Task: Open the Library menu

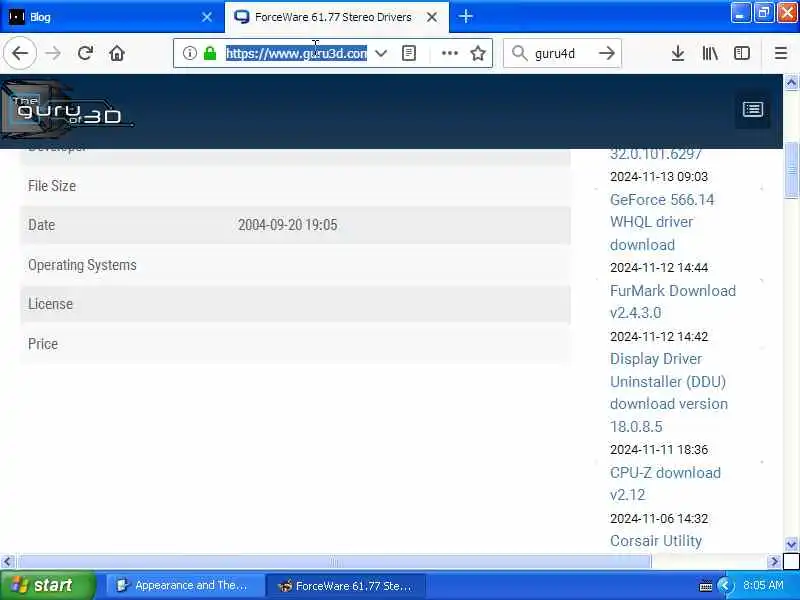Action: point(710,53)
